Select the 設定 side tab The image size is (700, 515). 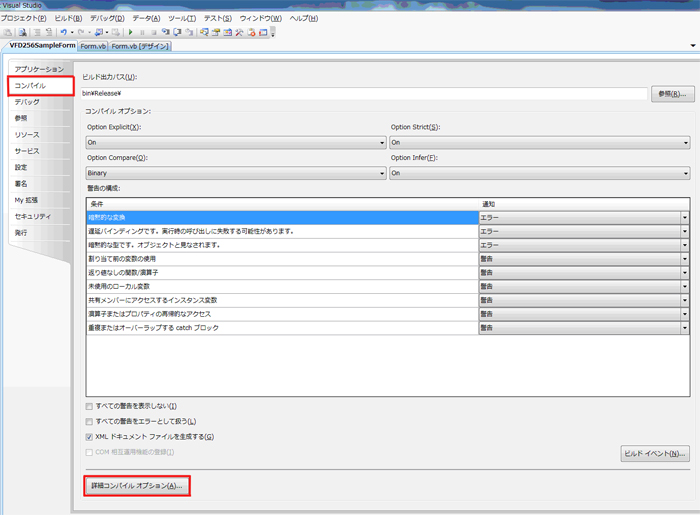pos(39,167)
